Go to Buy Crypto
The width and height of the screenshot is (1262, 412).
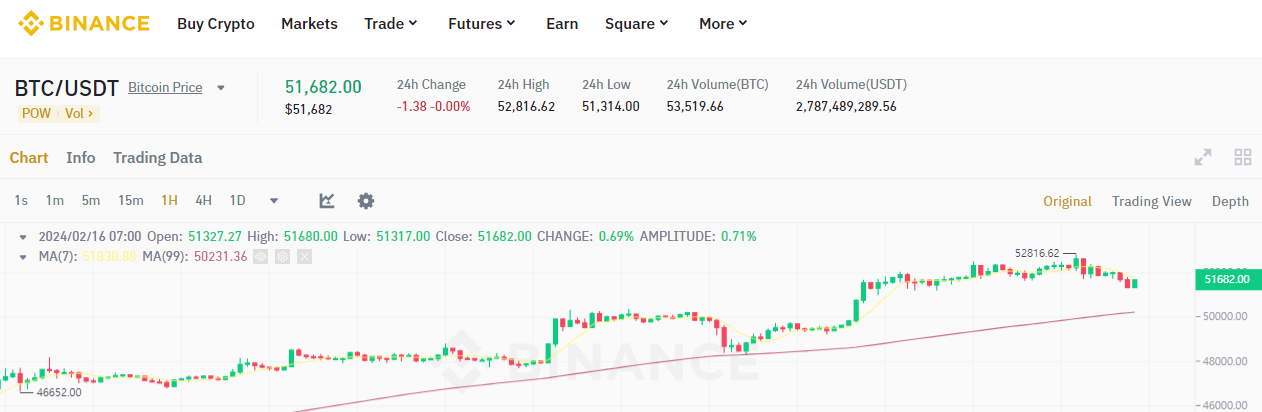click(x=216, y=23)
